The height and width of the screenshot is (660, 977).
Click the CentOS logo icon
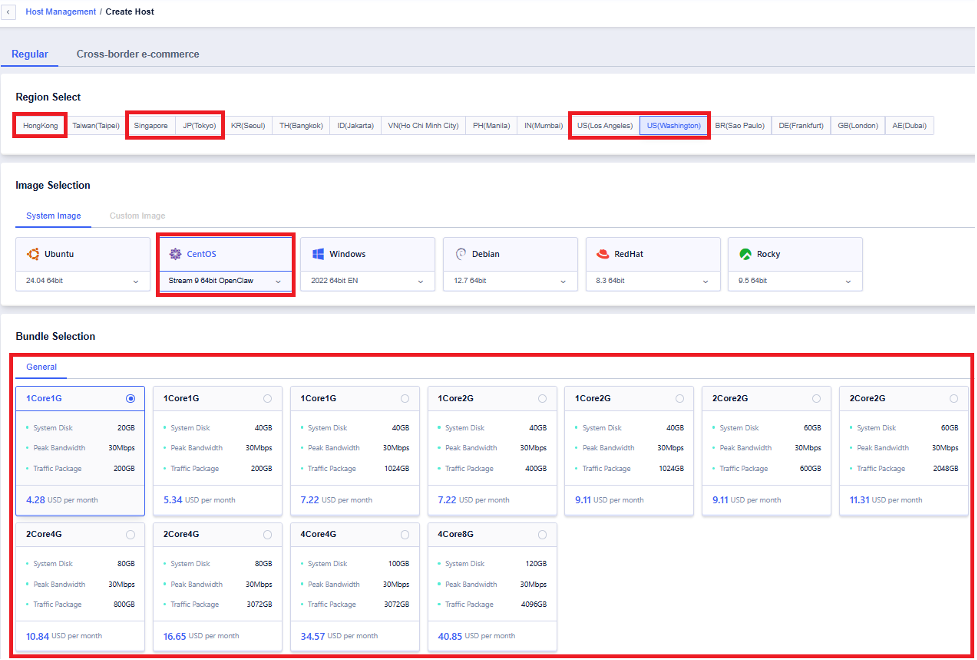(x=175, y=254)
